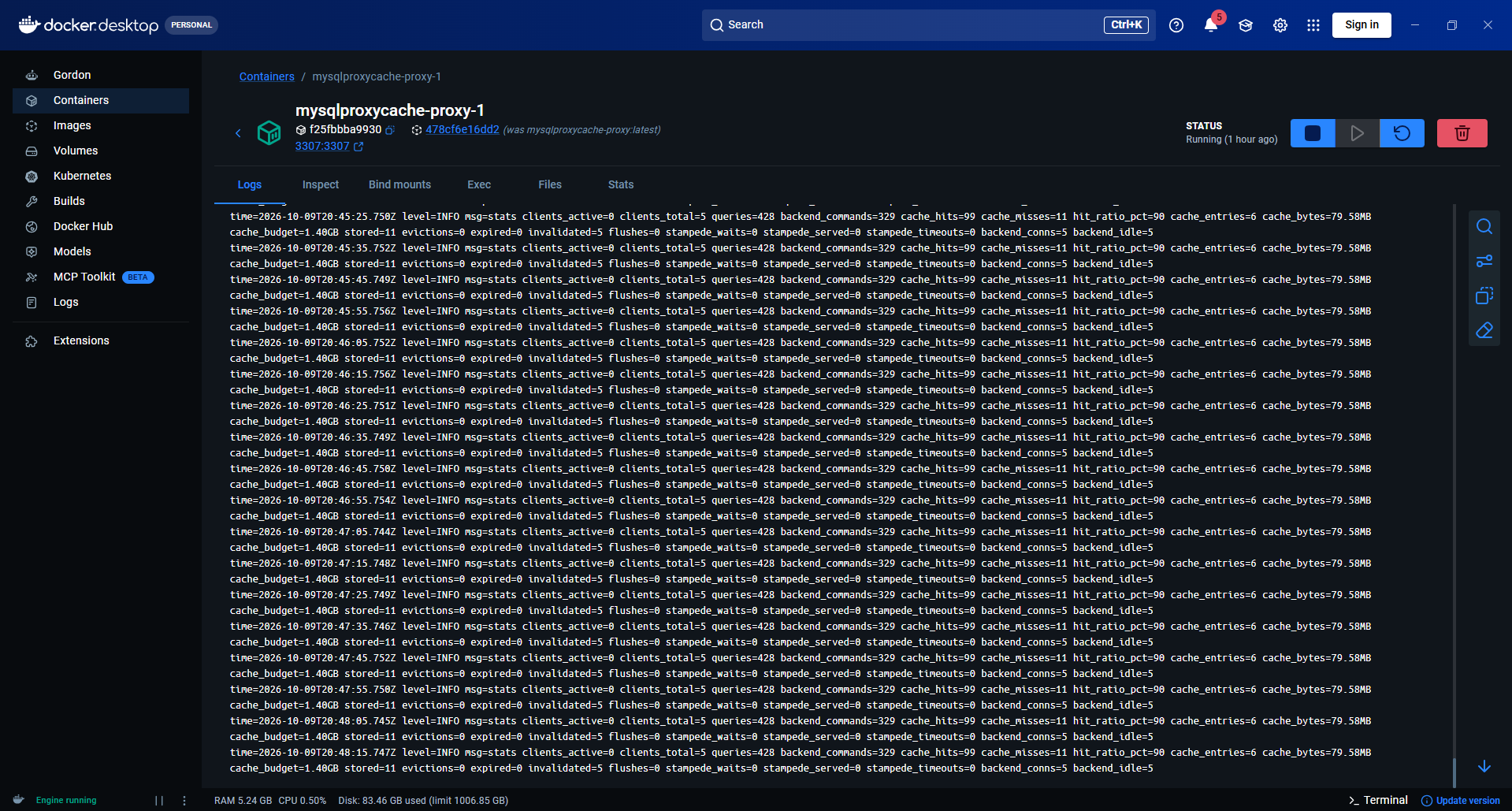Go to Volumes in sidebar
Screen dimensions: 1512x811
[101, 151]
